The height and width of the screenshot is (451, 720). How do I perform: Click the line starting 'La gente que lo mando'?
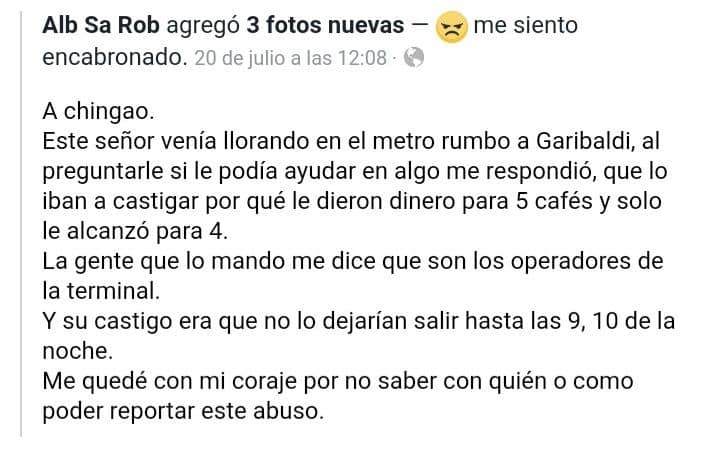click(353, 262)
